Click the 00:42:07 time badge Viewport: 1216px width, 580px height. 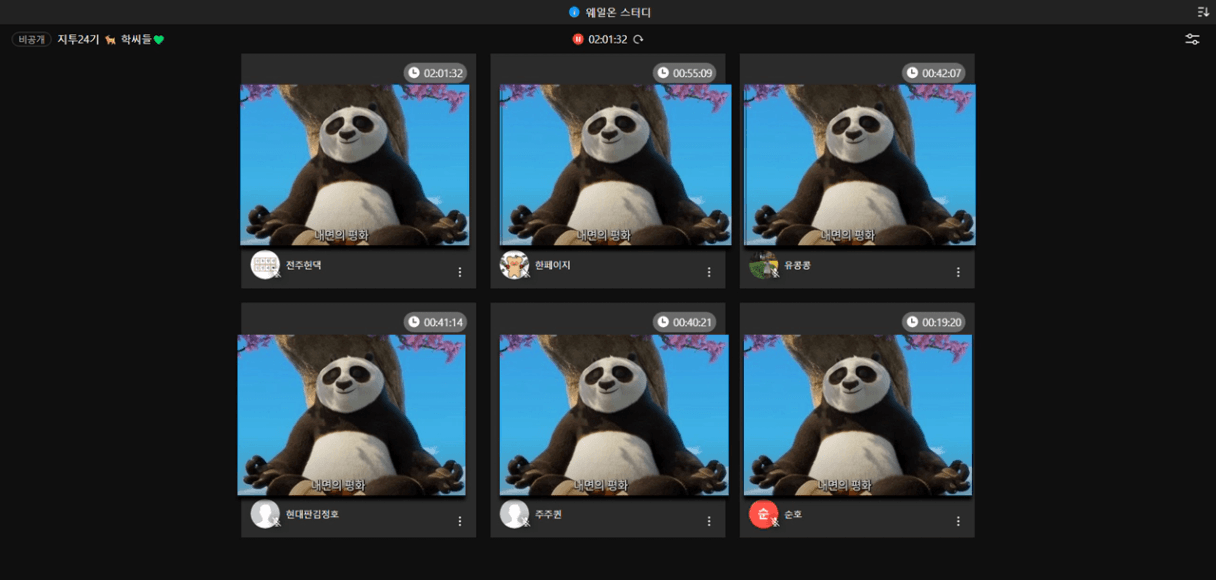933,73
